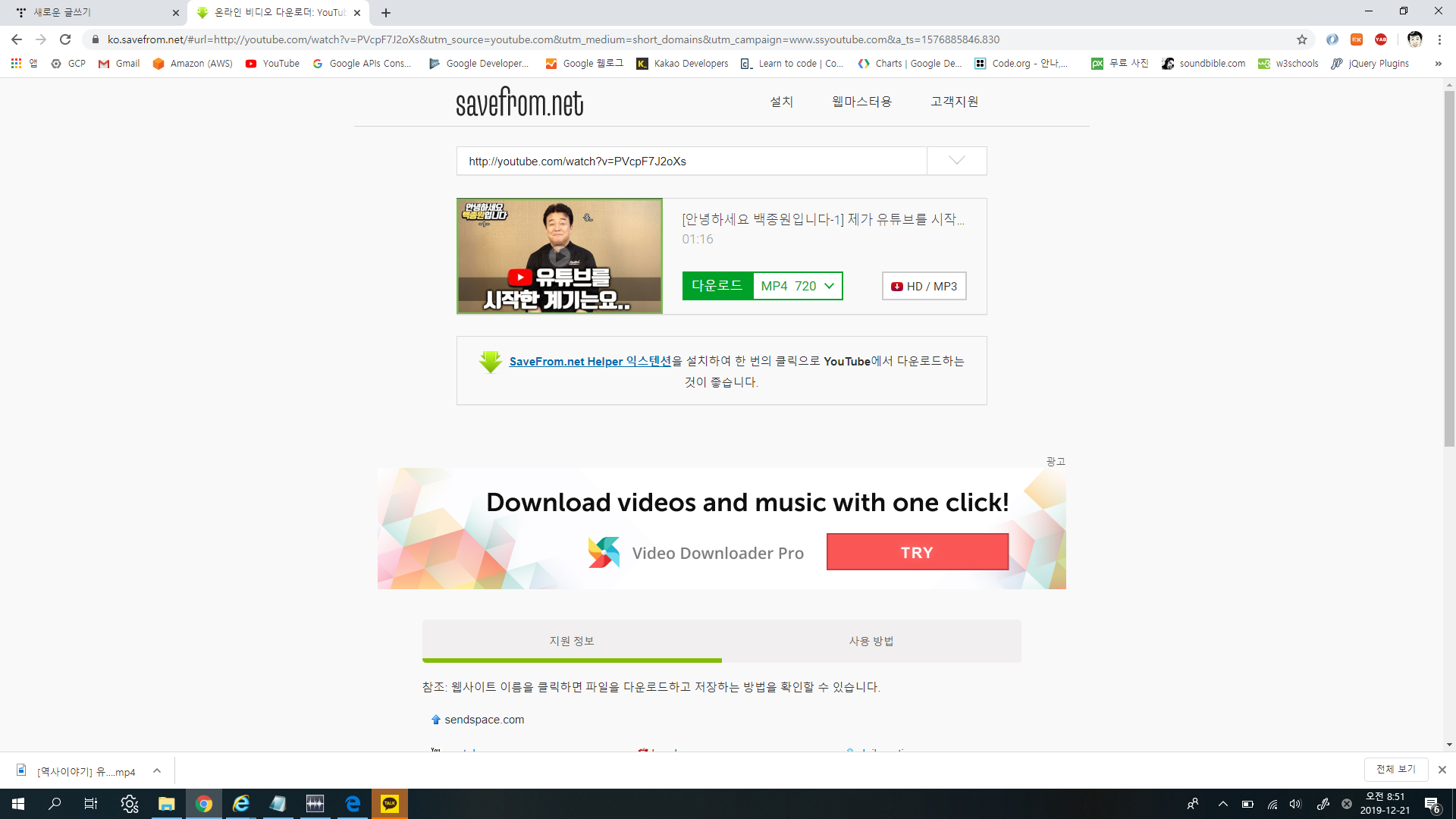This screenshot has height=819, width=1456.
Task: Click the YouTube bookmark icon
Action: [x=251, y=64]
